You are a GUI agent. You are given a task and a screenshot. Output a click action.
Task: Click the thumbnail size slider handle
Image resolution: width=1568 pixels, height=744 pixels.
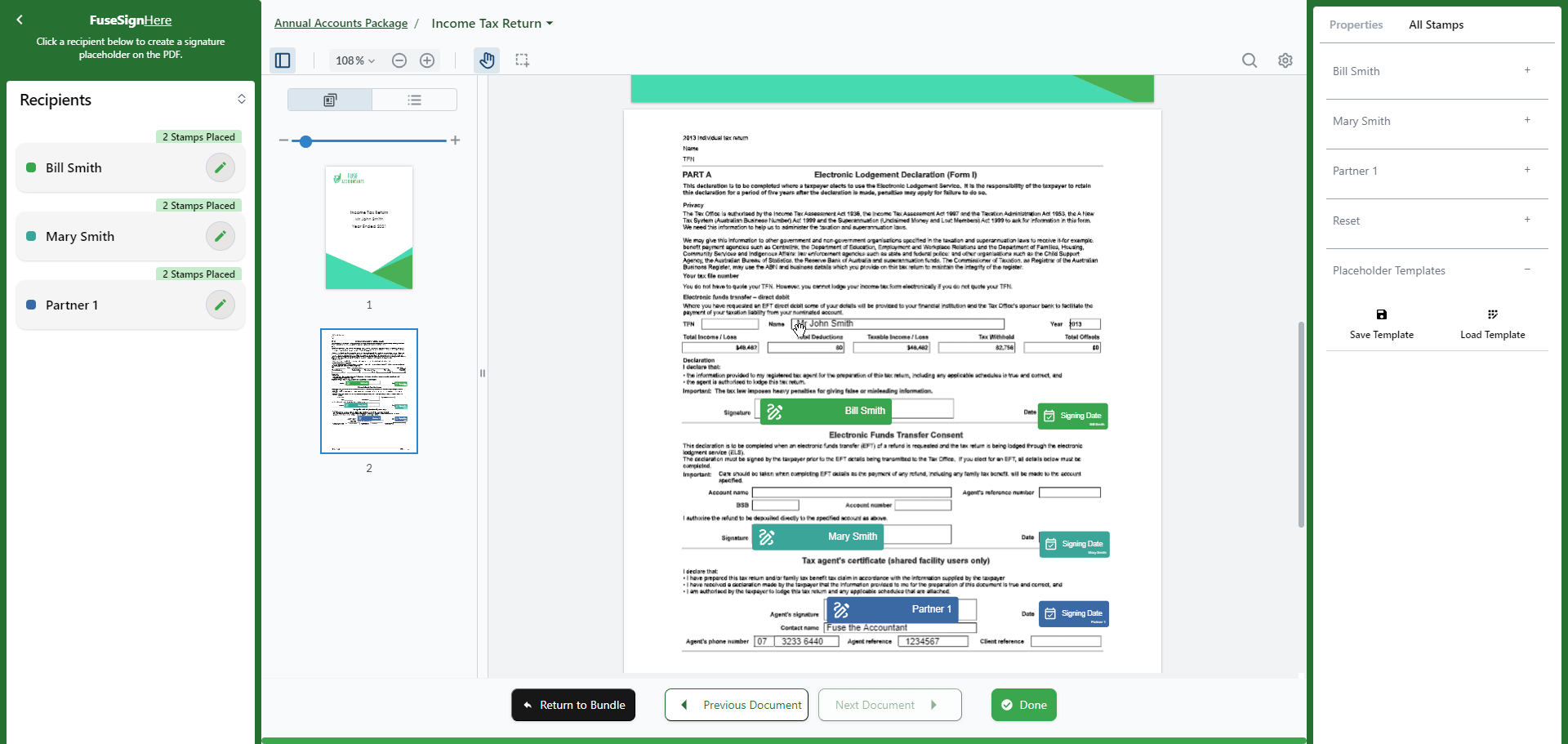click(x=305, y=141)
